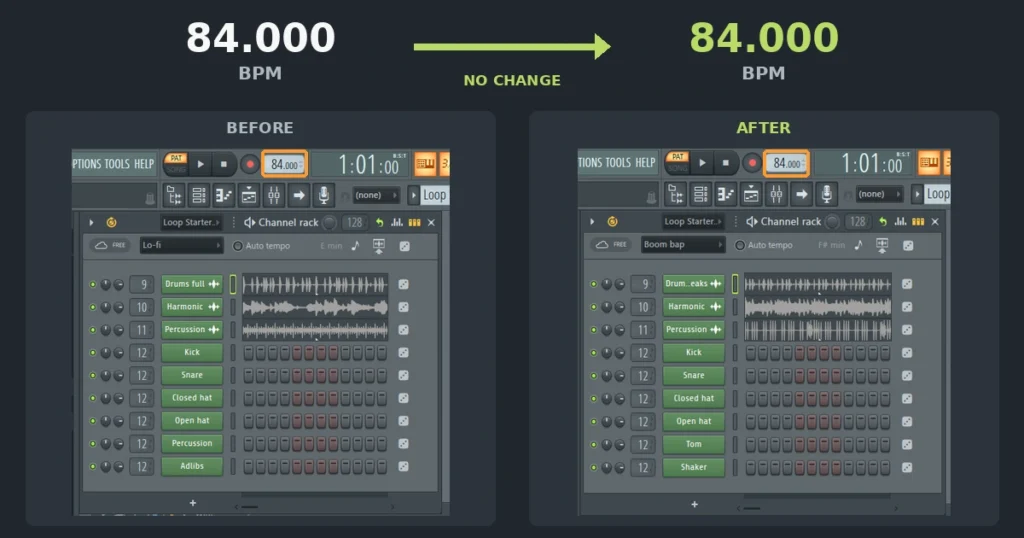Image resolution: width=1024 pixels, height=538 pixels.
Task: Click the microphone icon in BEFORE toolbar
Action: [x=323, y=195]
